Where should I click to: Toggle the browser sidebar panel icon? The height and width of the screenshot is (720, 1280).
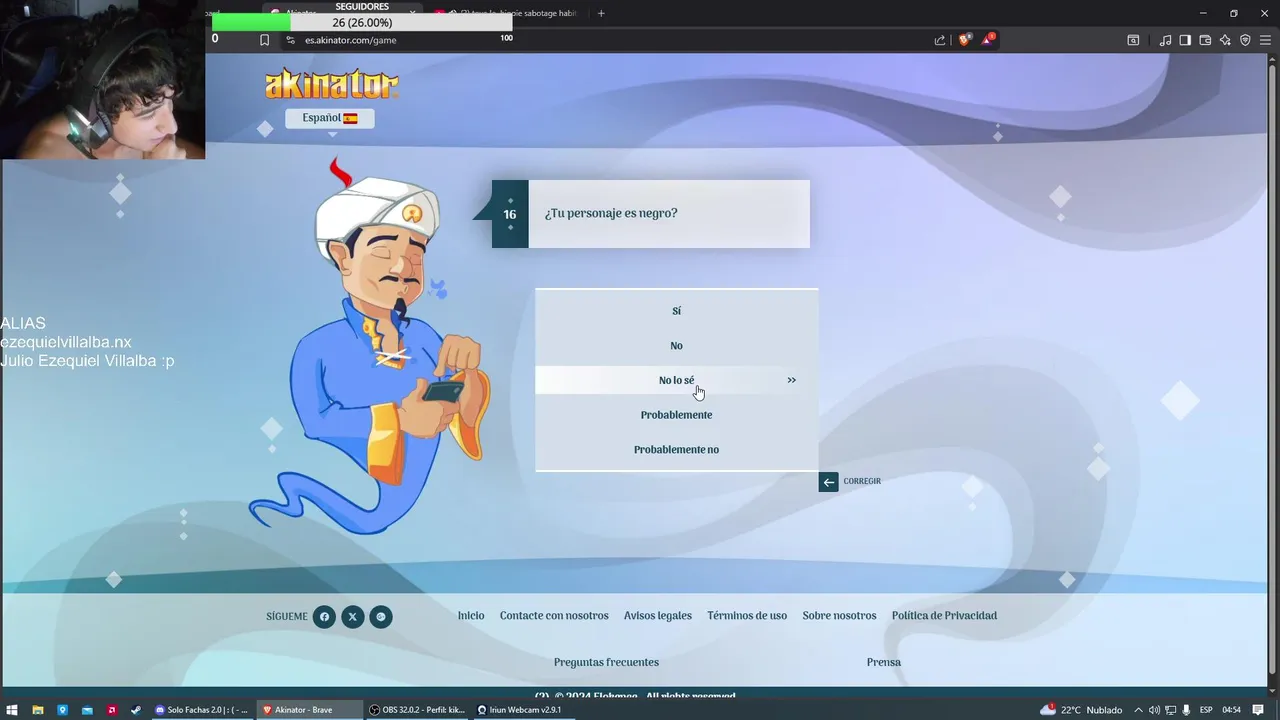pos(1185,40)
